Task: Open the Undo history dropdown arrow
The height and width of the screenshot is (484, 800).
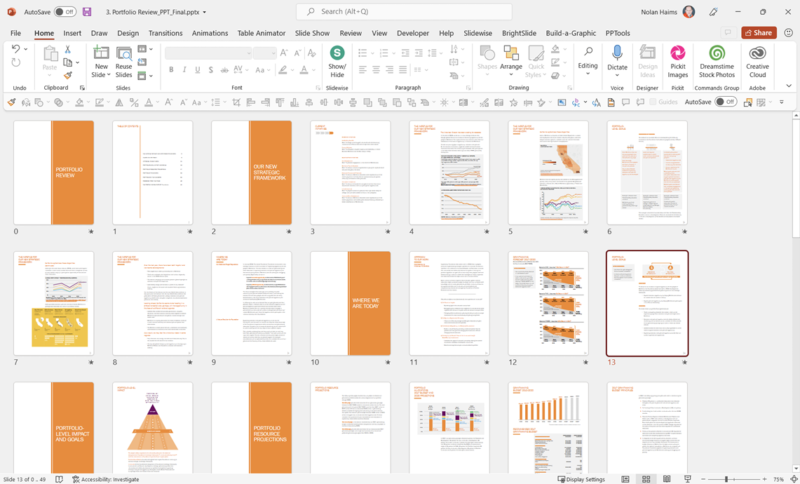Action: [26, 49]
